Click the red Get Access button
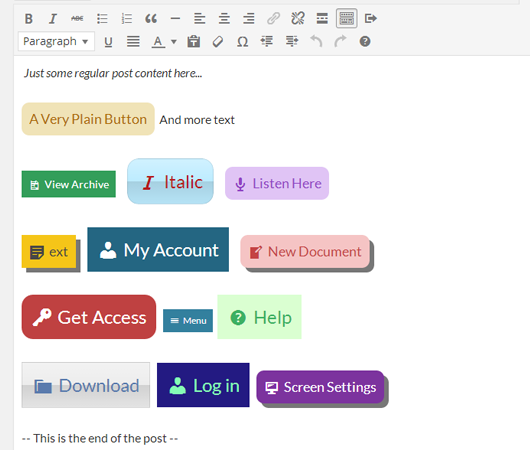Screen dimensions: 530x450 (89, 317)
